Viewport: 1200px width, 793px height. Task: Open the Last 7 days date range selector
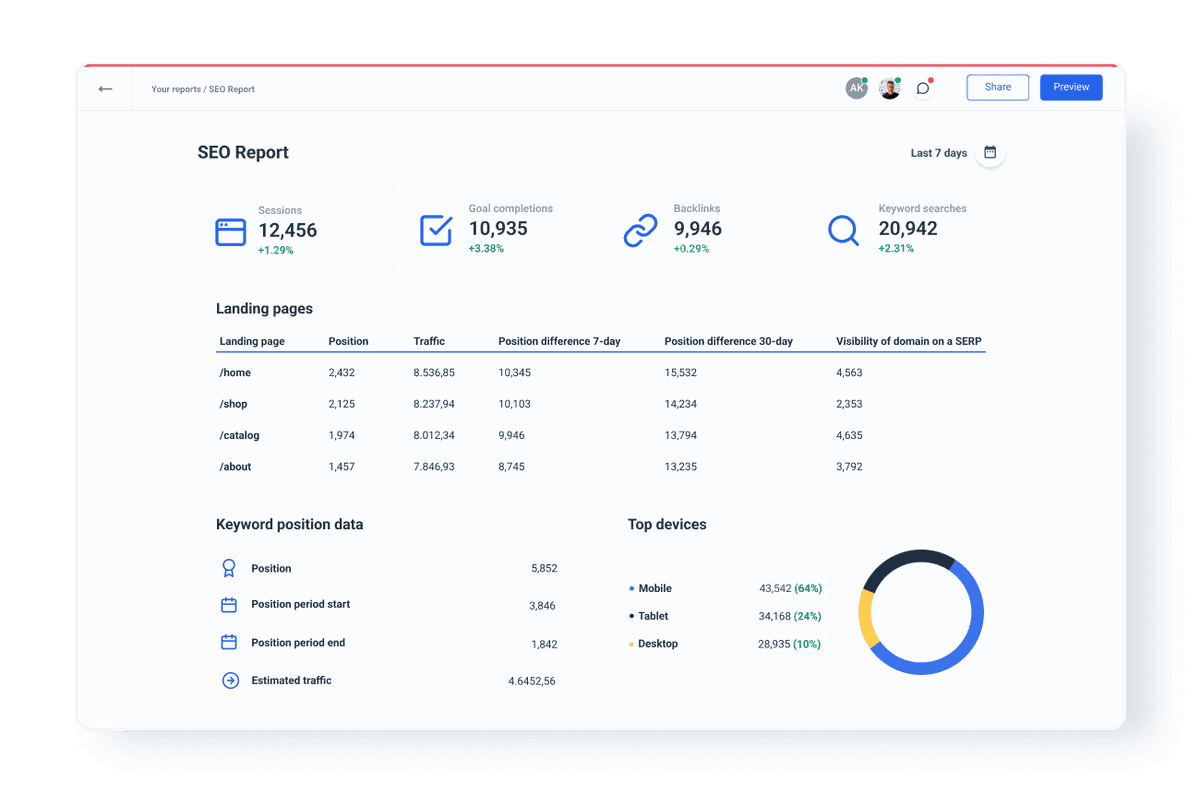coord(938,153)
